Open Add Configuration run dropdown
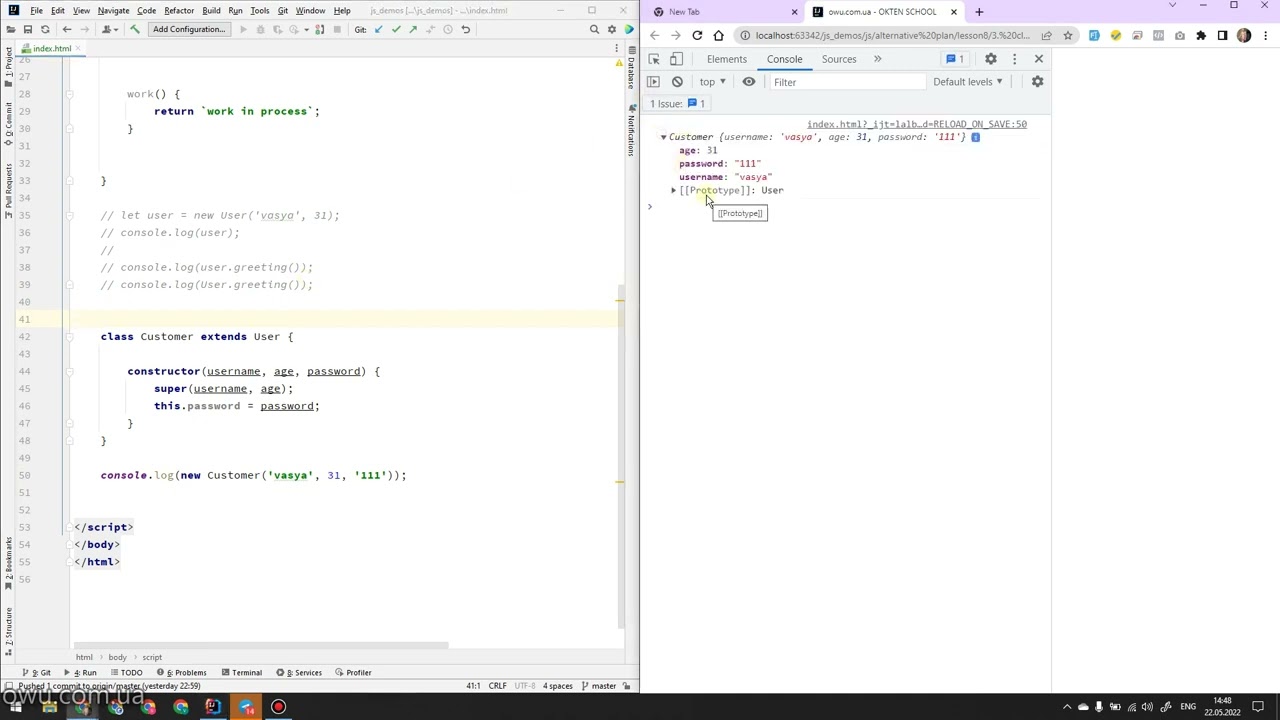The height and width of the screenshot is (720, 1280). (x=189, y=29)
